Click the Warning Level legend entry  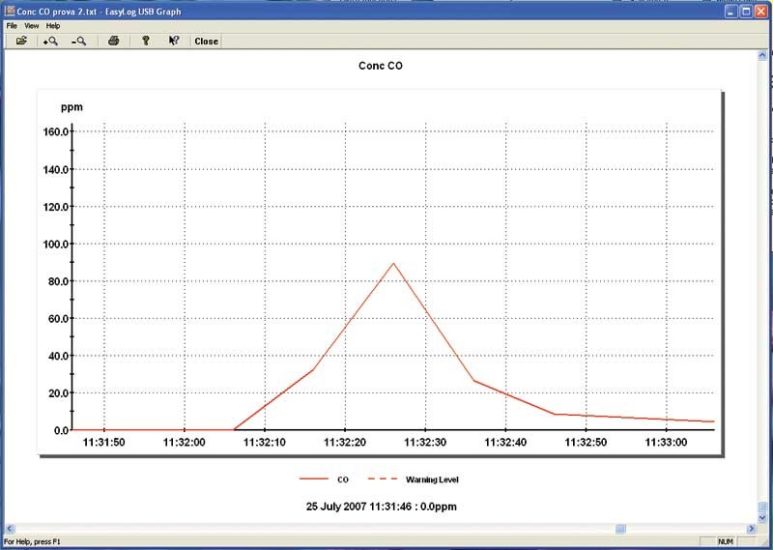click(412, 480)
